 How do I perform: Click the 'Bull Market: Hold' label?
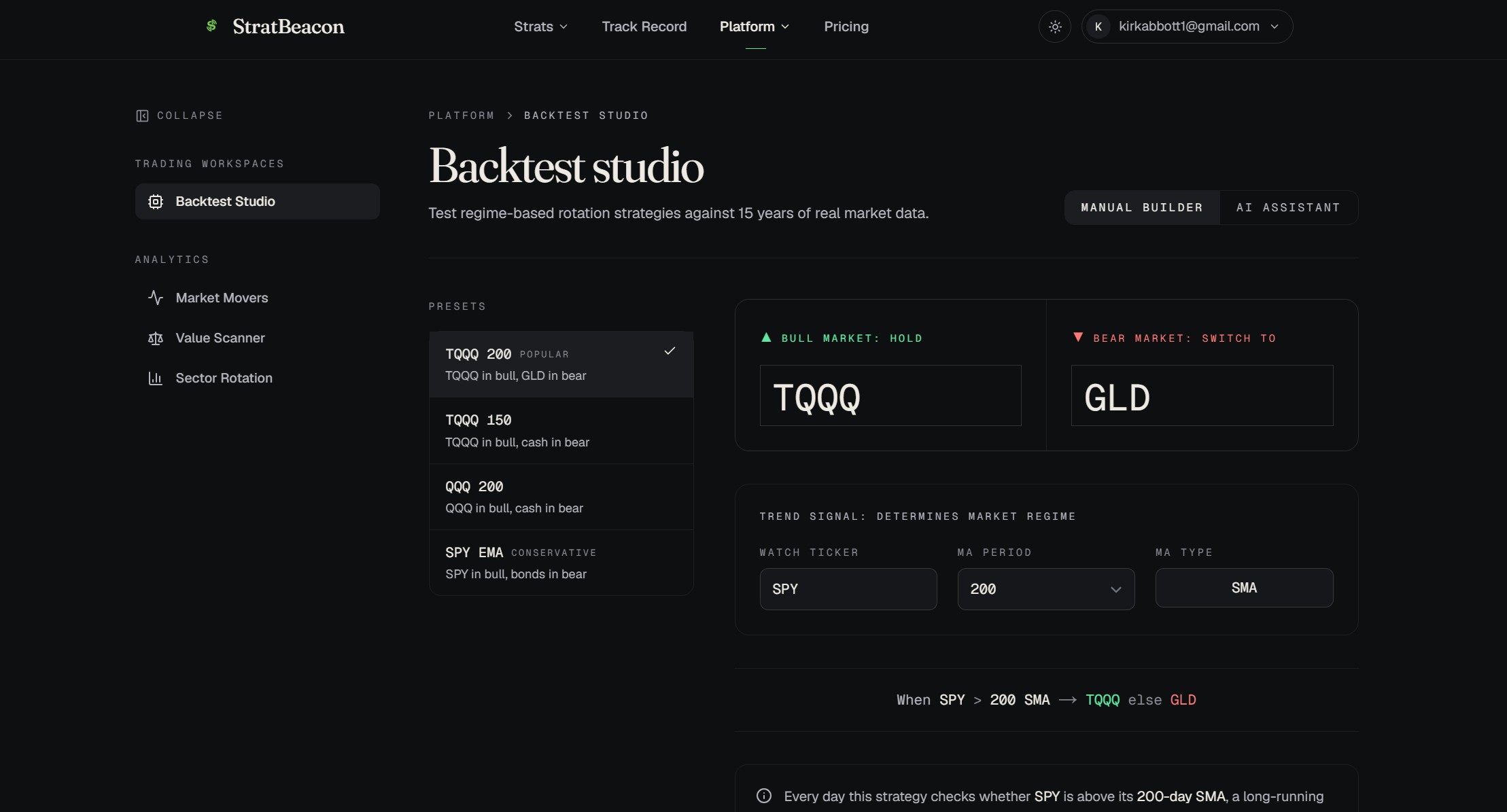click(852, 338)
